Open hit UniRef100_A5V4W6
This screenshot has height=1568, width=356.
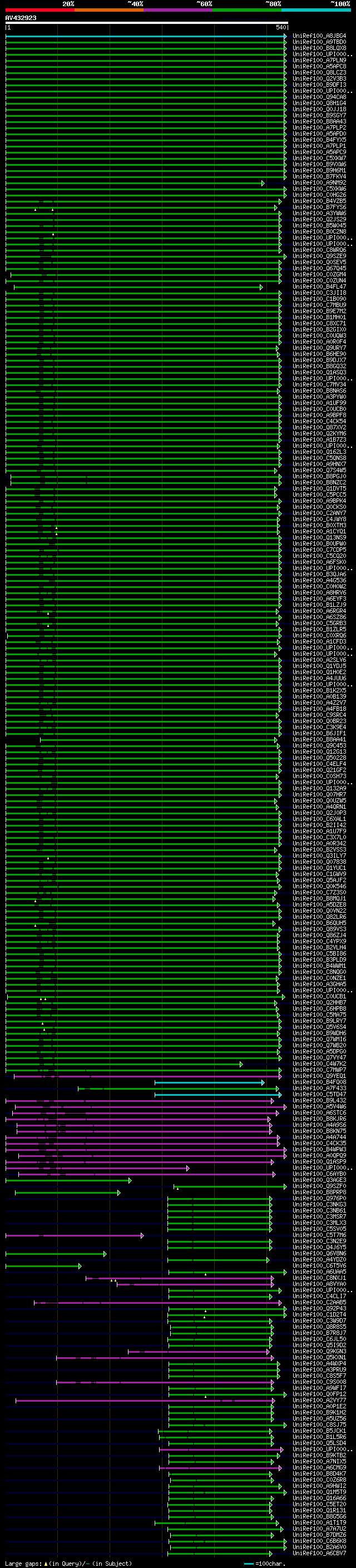click(319, 1106)
